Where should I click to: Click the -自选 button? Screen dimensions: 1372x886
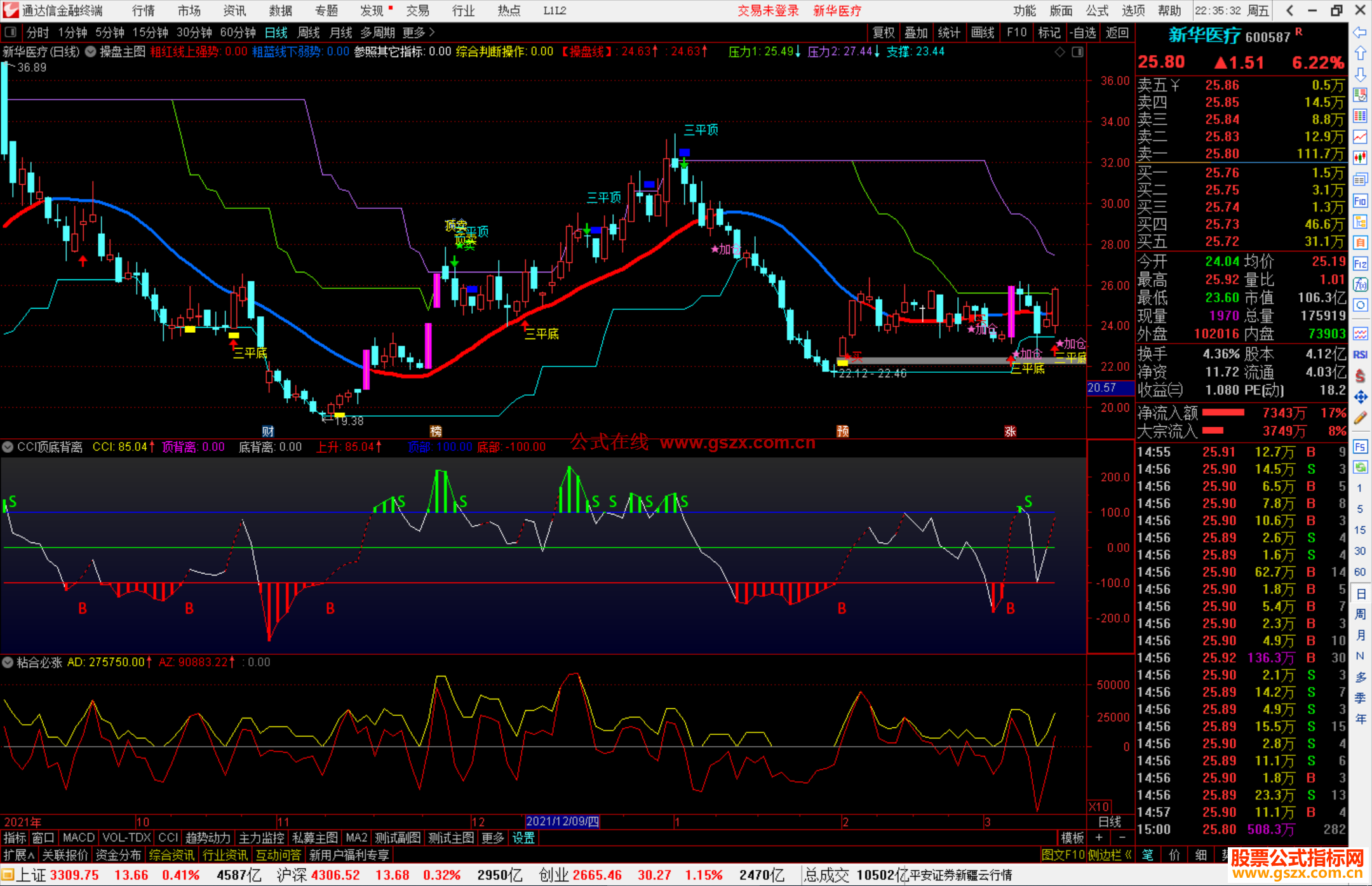coord(1082,32)
